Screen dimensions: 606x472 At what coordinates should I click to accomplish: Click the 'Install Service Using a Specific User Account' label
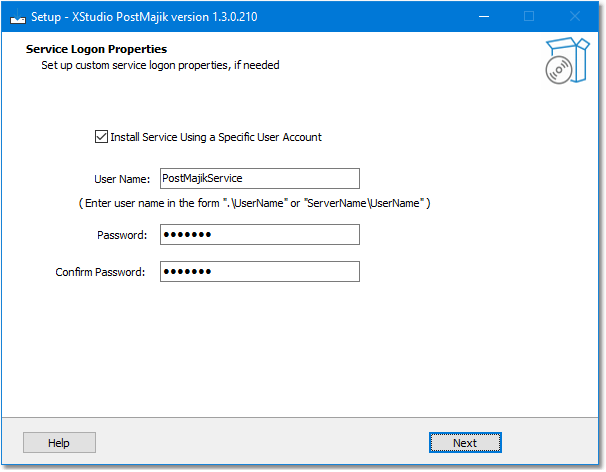216,137
